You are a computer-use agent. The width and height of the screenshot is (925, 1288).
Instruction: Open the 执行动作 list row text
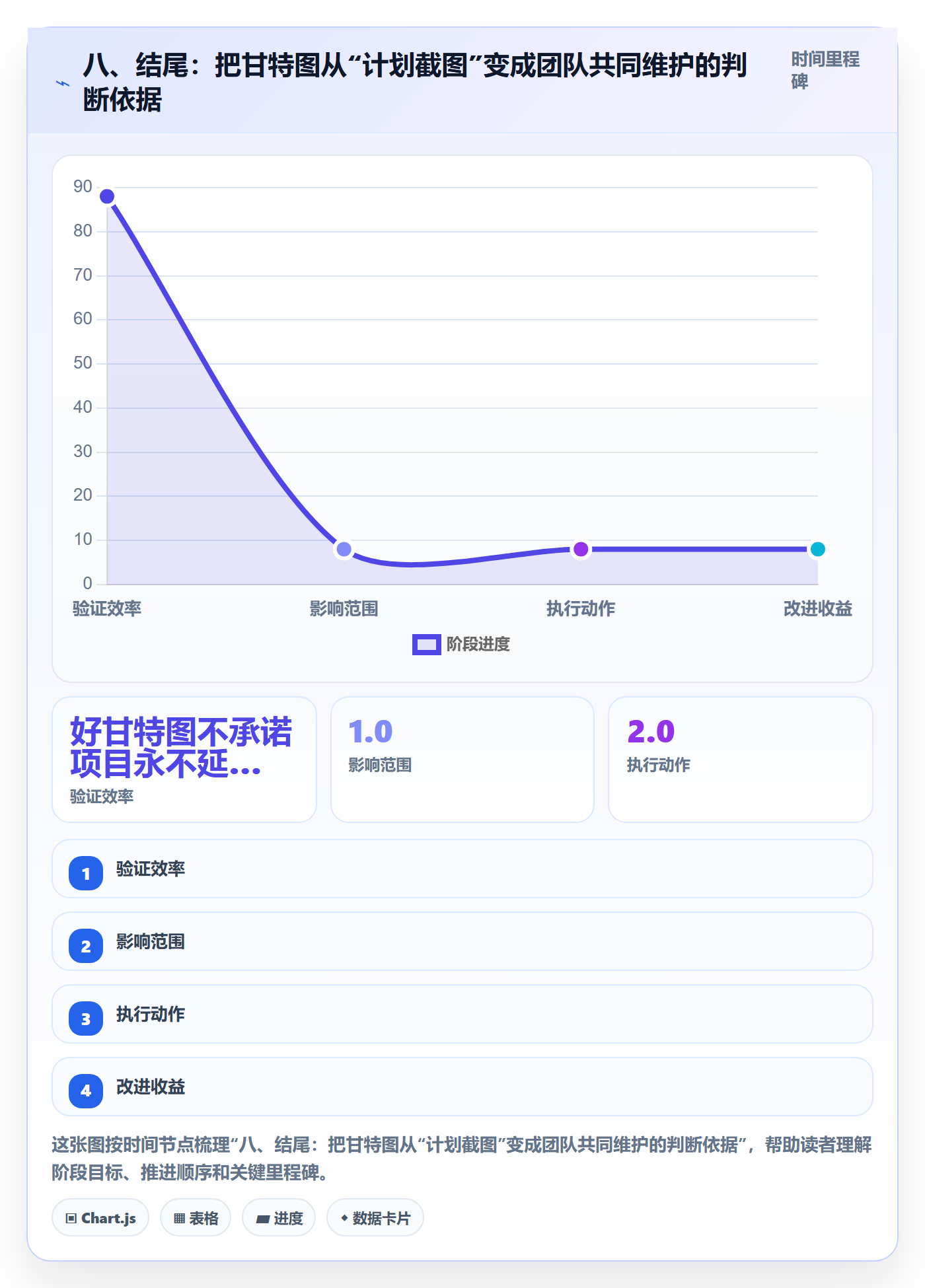(x=151, y=1014)
